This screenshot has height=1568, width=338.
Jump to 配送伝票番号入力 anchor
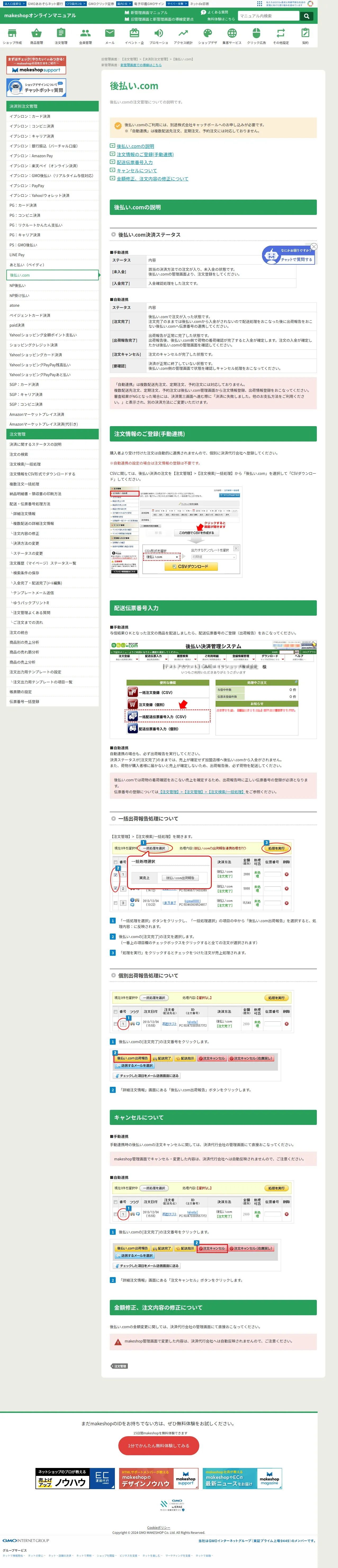134,163
